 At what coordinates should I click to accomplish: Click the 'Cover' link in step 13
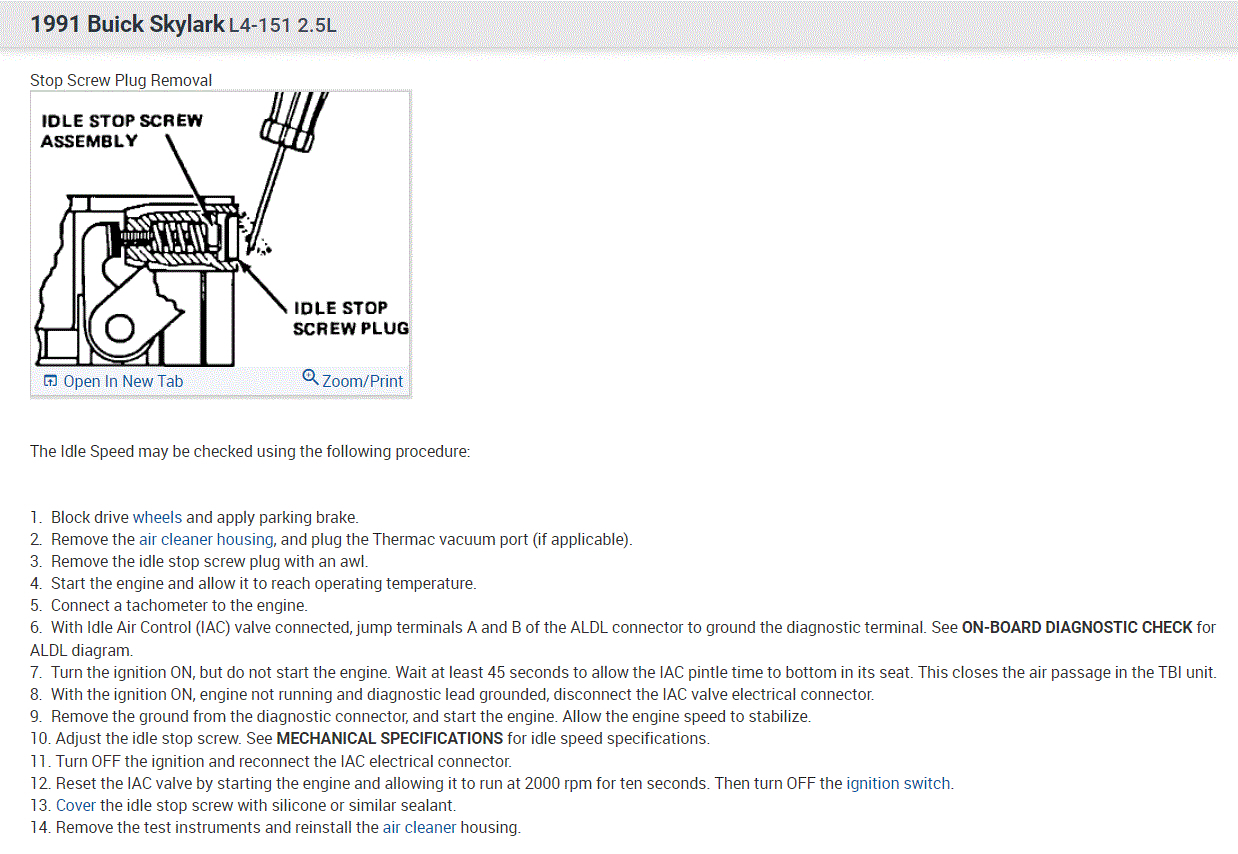click(76, 805)
